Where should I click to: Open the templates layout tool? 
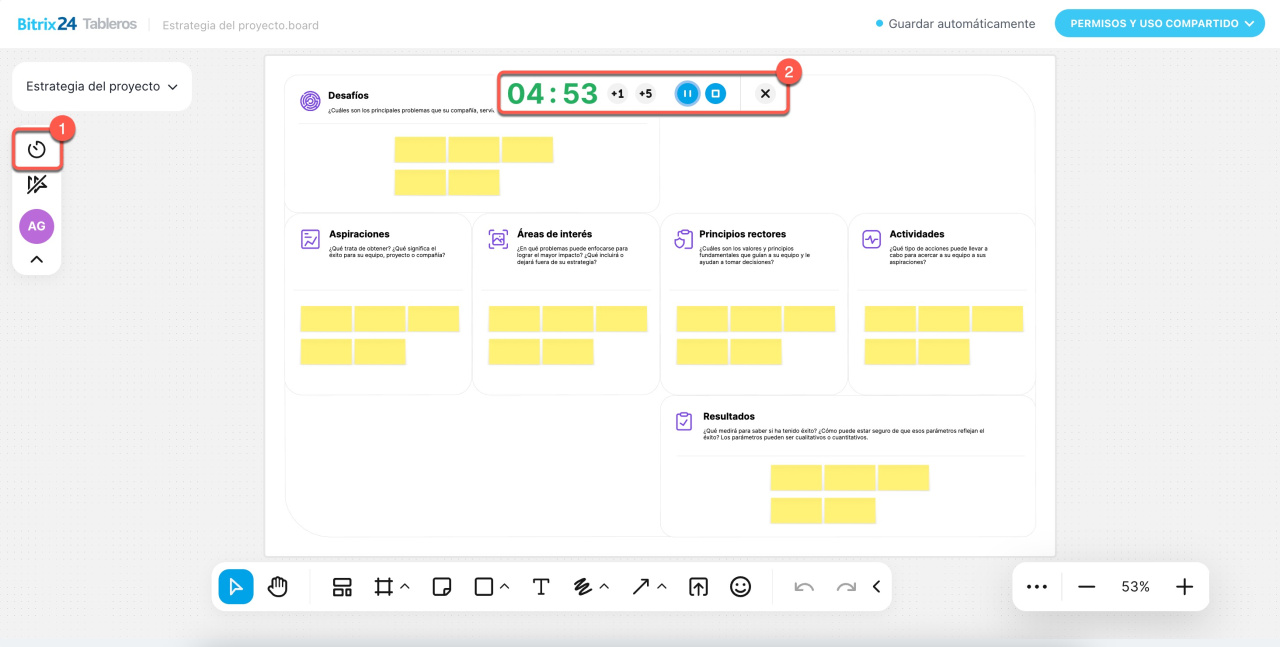tap(342, 587)
